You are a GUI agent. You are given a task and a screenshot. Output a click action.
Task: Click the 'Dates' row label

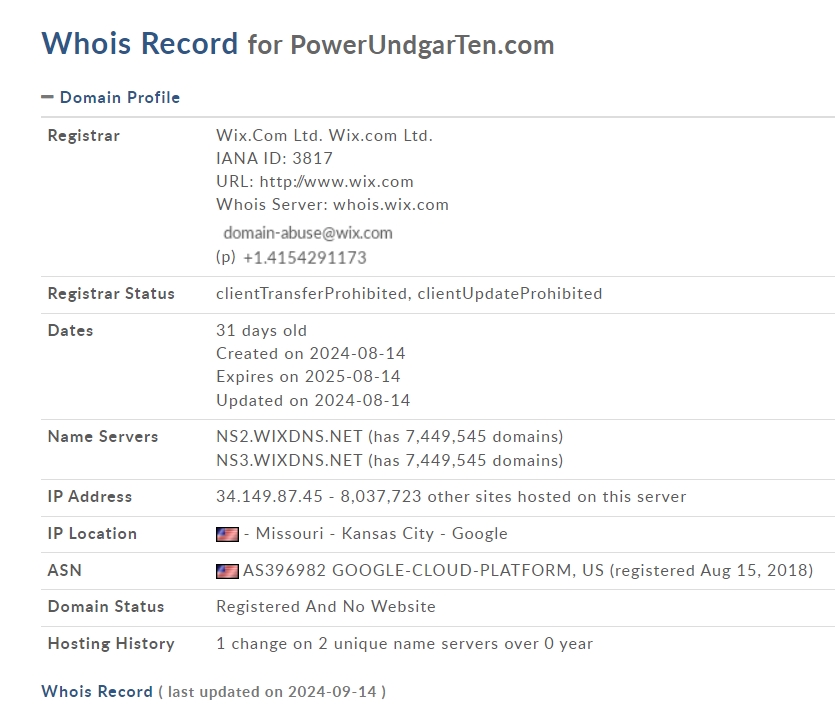(70, 330)
